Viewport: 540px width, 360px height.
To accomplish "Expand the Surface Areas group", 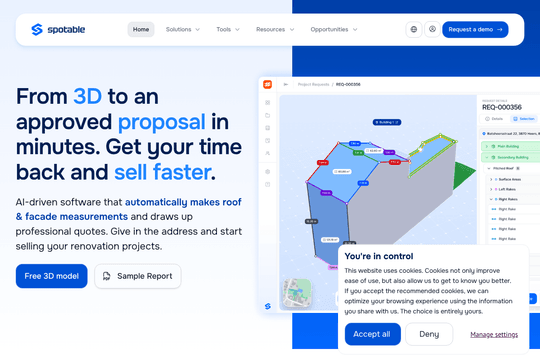I will (491, 179).
